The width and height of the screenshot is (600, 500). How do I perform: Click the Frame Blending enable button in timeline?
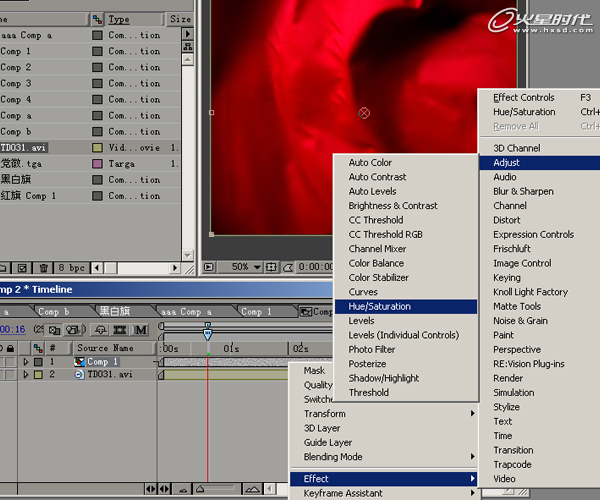(x=121, y=329)
